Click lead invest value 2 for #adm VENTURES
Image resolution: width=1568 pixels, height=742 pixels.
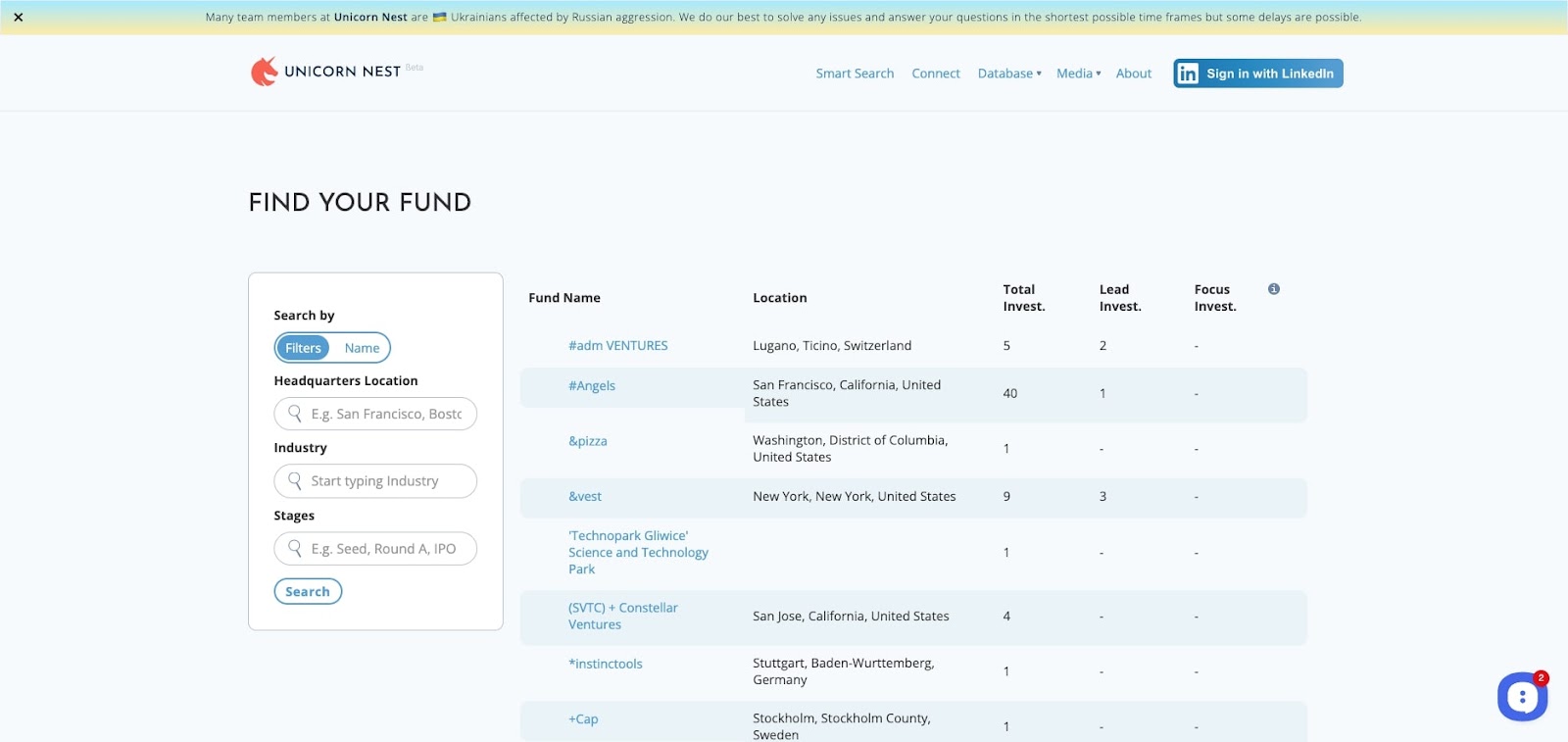coord(1102,346)
